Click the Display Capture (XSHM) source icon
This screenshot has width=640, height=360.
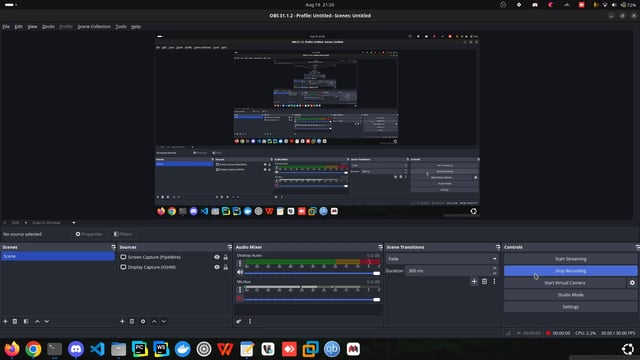(123, 267)
